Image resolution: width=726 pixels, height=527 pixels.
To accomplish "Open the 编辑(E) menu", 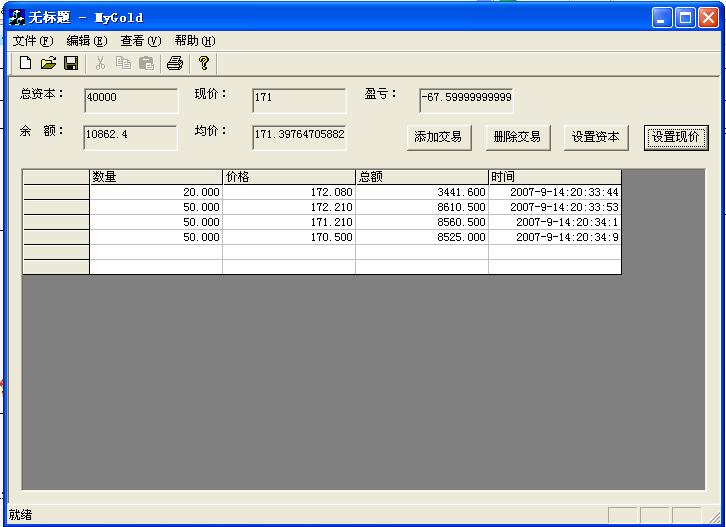I will [87, 41].
